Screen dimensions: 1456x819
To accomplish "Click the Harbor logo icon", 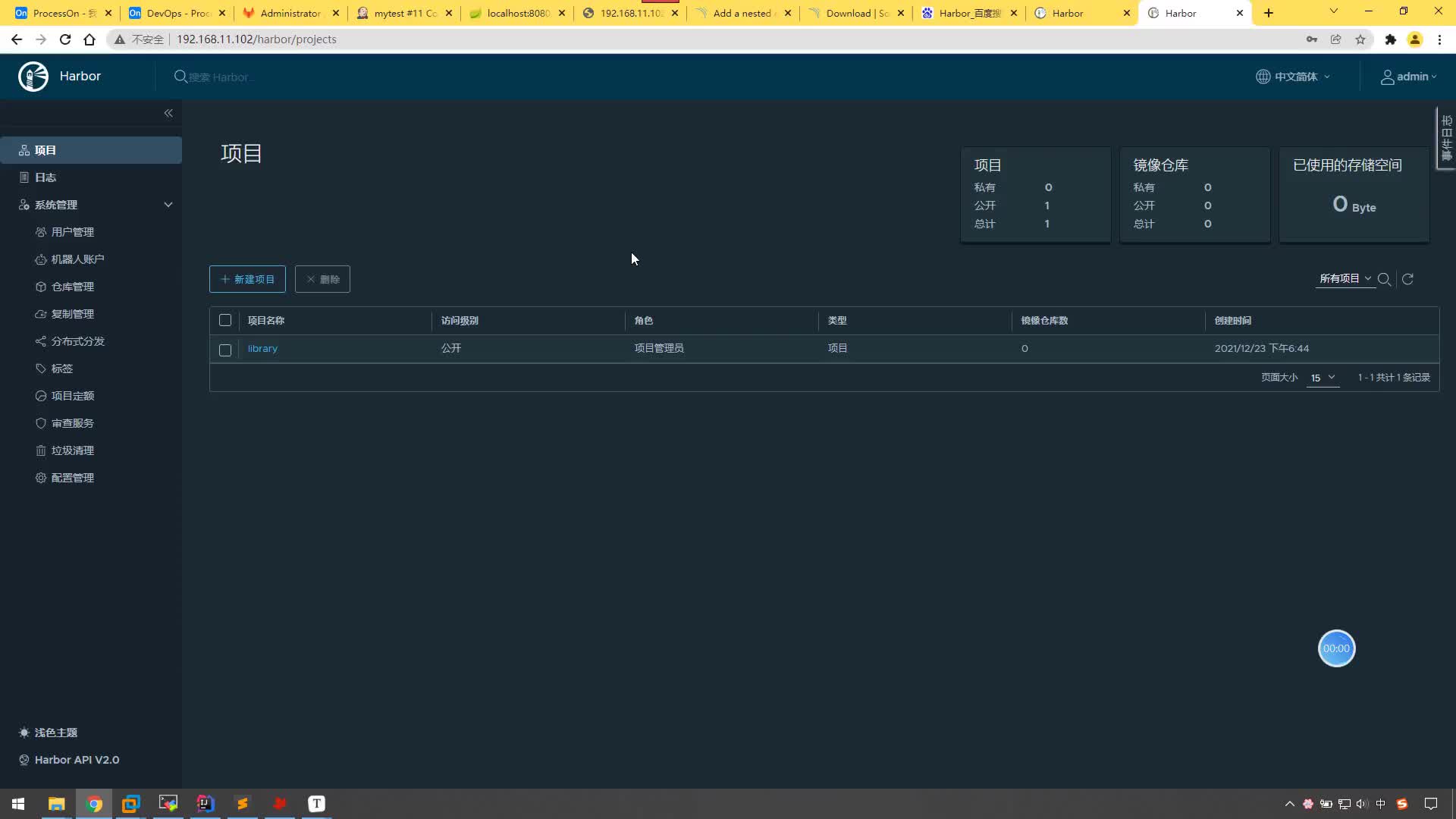I will (33, 77).
